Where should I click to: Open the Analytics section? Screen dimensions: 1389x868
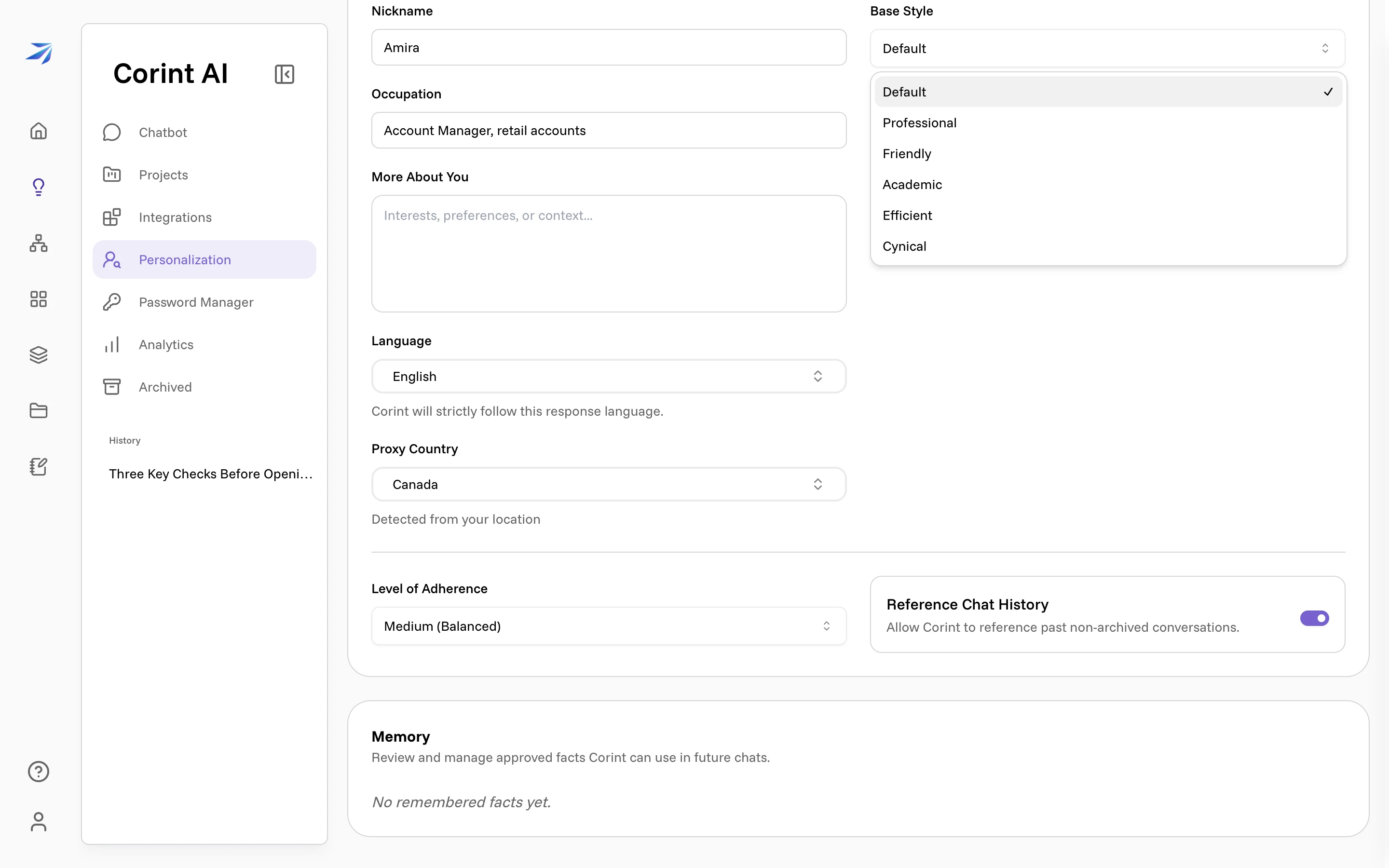click(x=204, y=344)
